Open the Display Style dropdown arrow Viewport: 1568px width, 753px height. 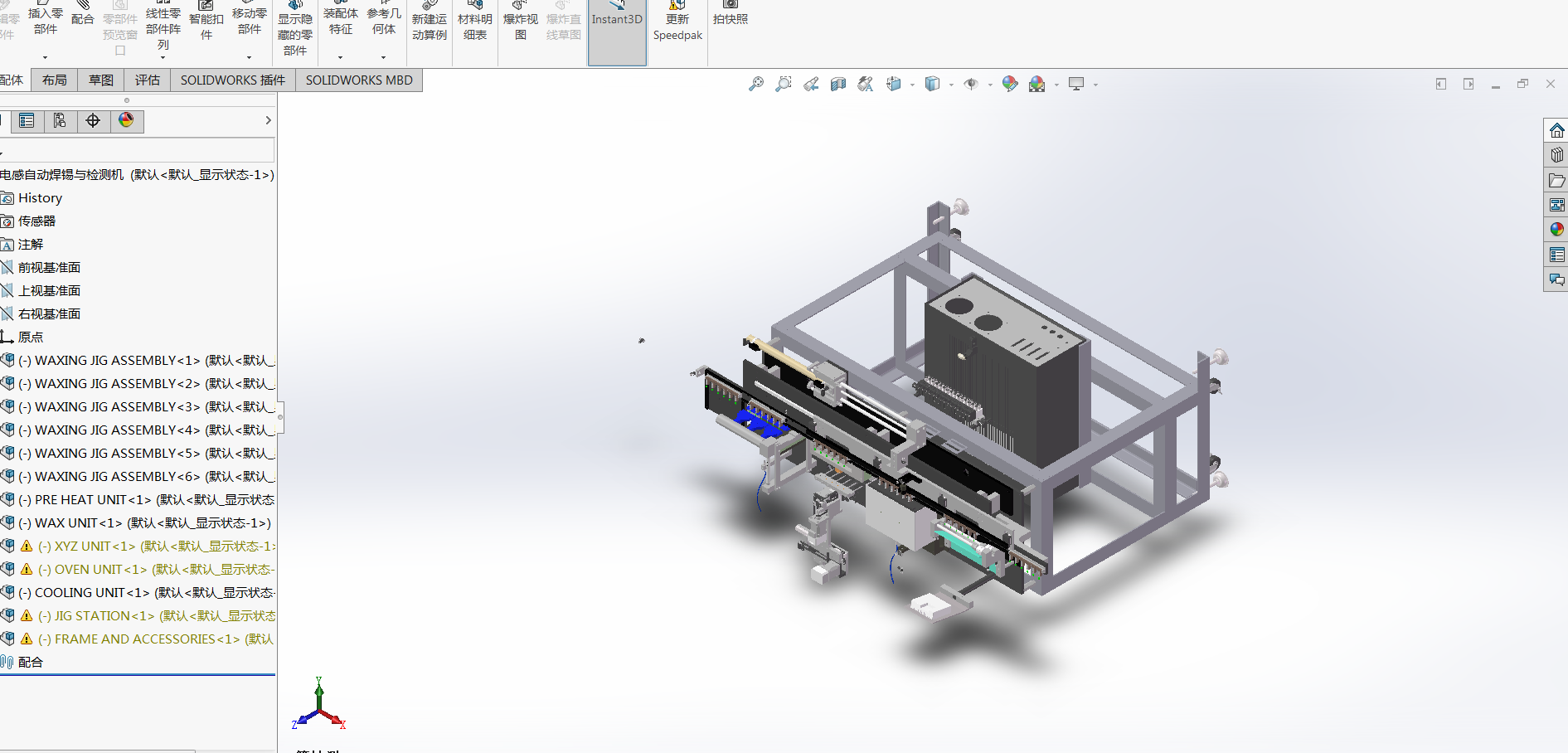click(951, 85)
